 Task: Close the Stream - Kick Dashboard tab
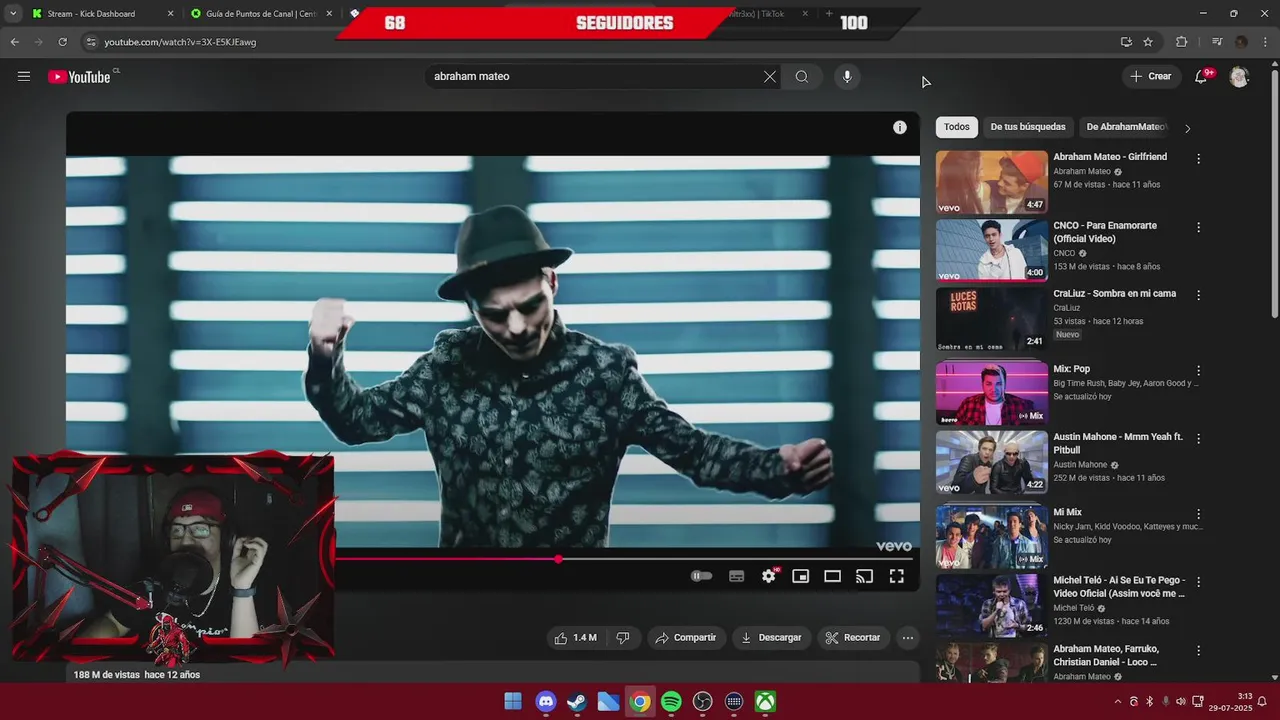point(170,14)
